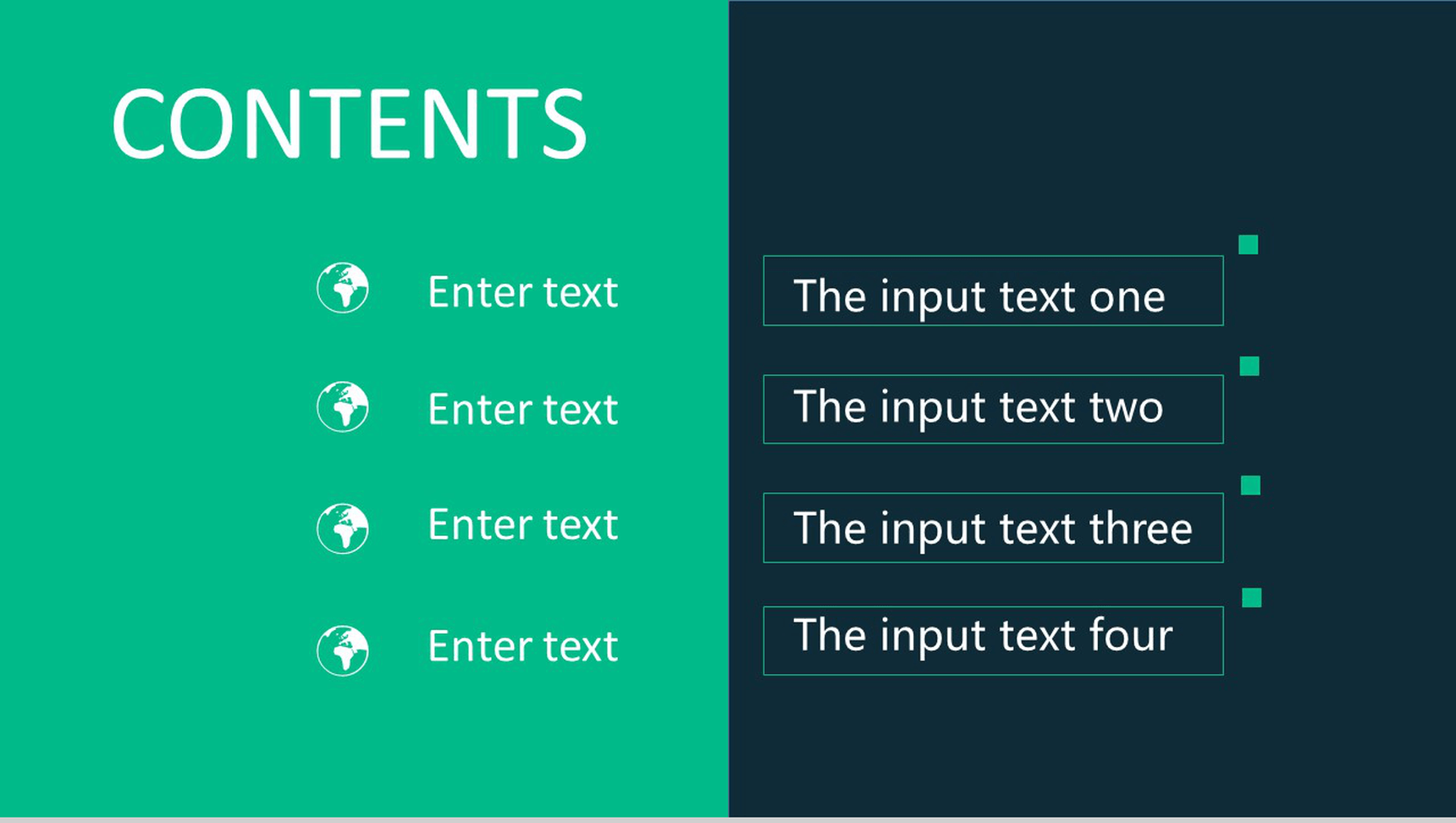1456x823 pixels.
Task: Select the globe icon in the second row
Action: pos(343,407)
